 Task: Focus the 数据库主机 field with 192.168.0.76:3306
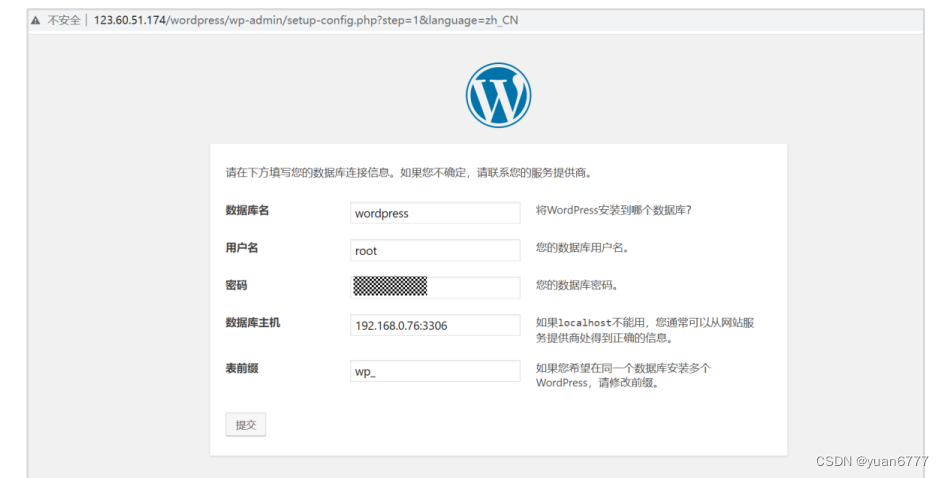(x=435, y=325)
